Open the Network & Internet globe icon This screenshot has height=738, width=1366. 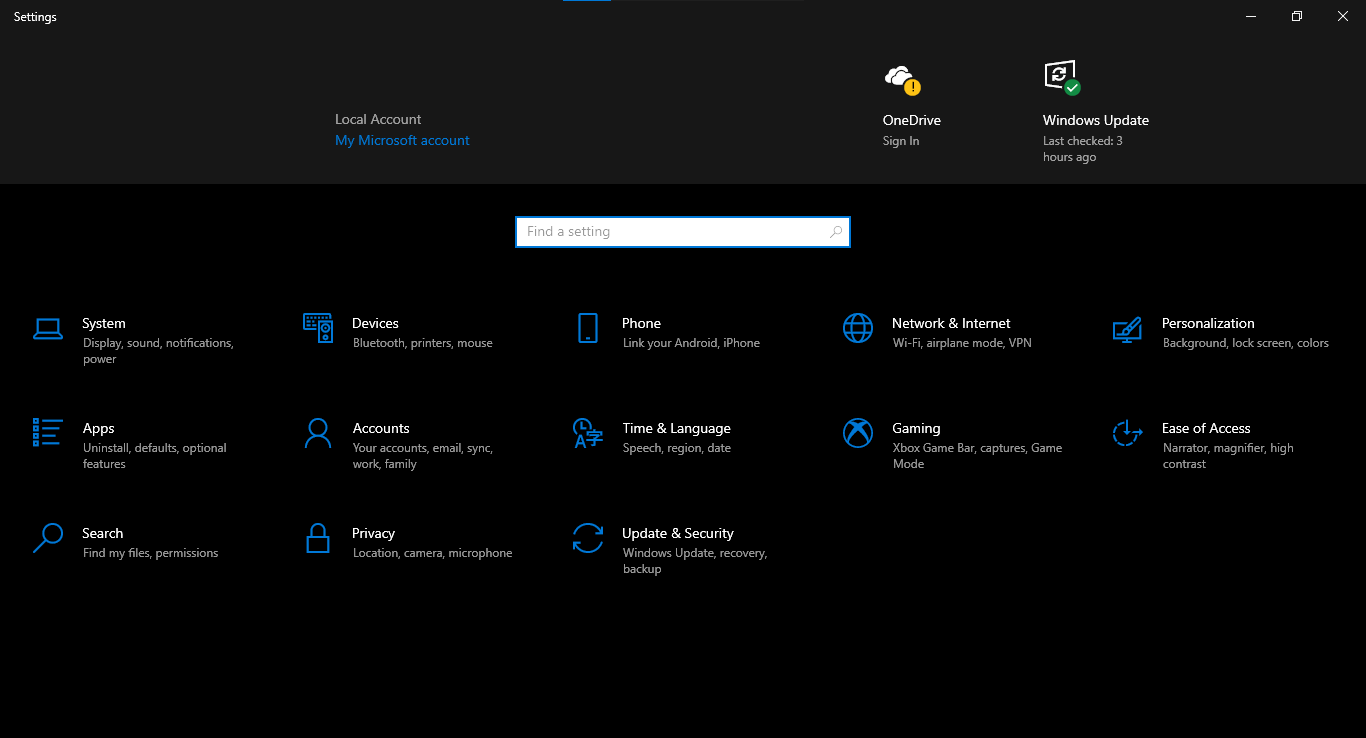(x=858, y=328)
